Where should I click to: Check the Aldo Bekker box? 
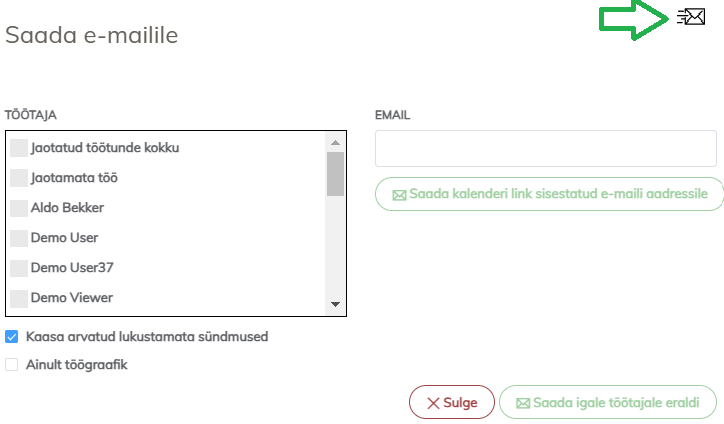point(19,208)
